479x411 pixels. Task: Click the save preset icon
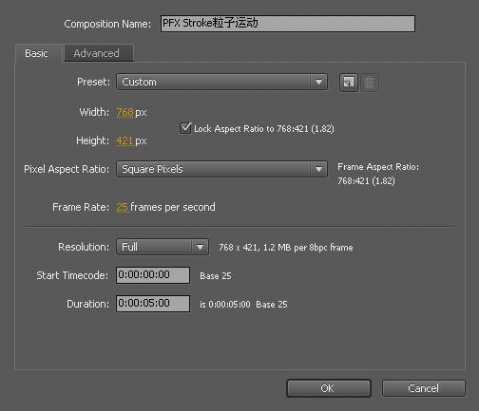pos(348,82)
